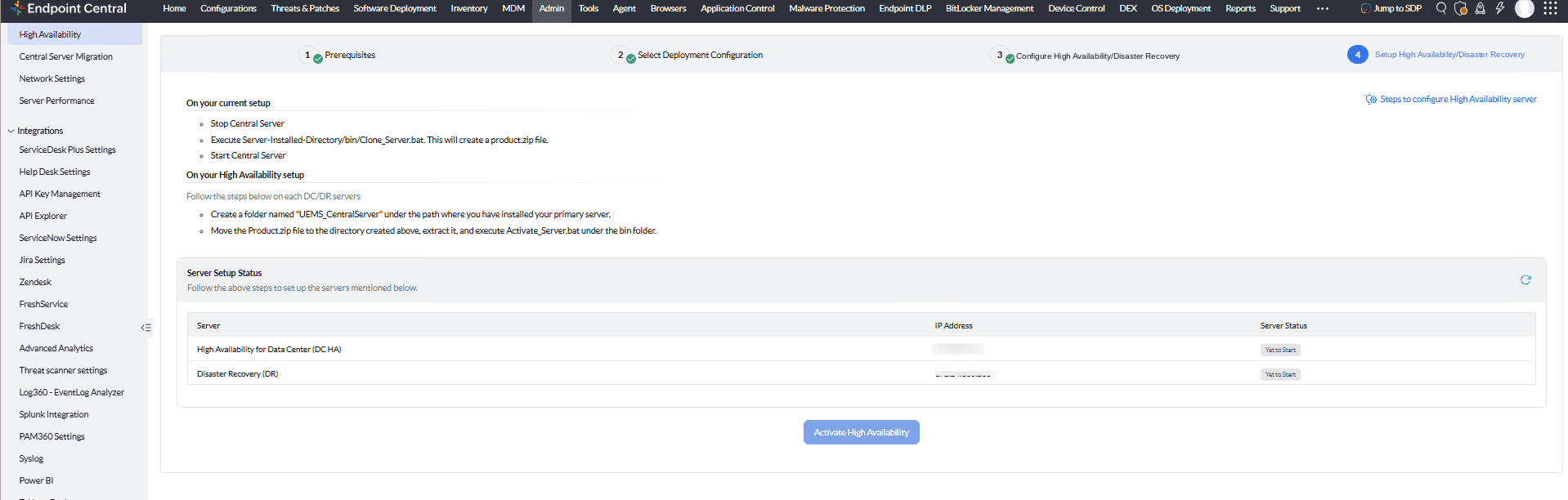Show more menu items via ellipsis
Viewport: 1568px width, 500px height.
(x=1323, y=8)
